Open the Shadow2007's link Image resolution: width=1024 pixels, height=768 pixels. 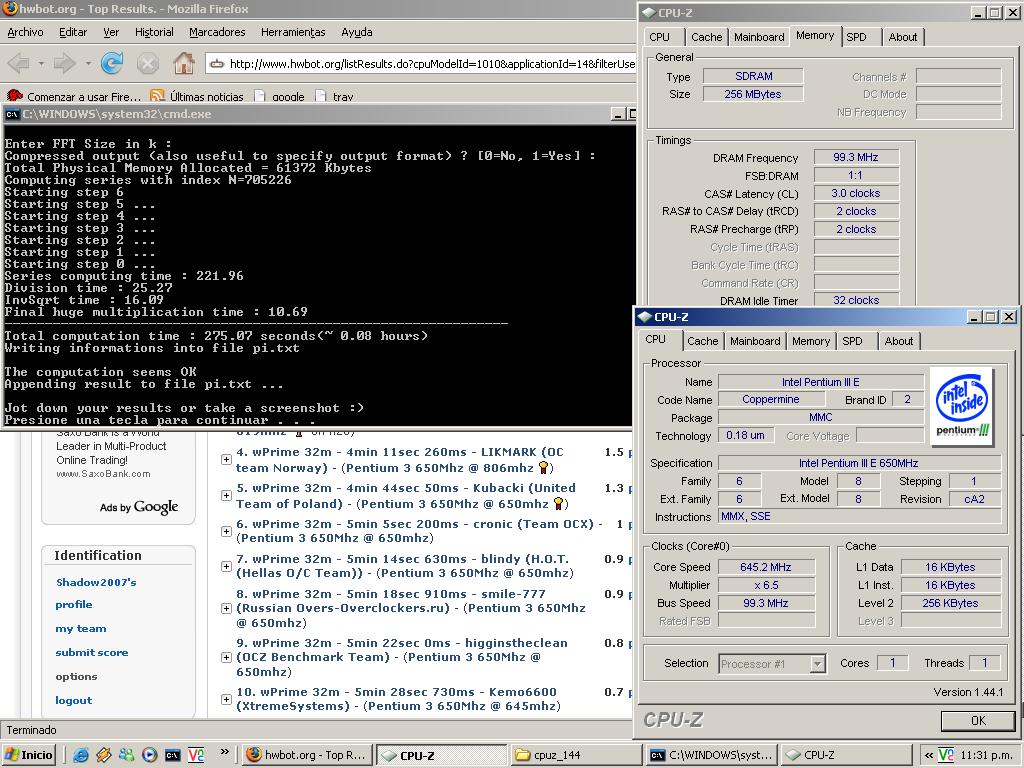click(96, 583)
